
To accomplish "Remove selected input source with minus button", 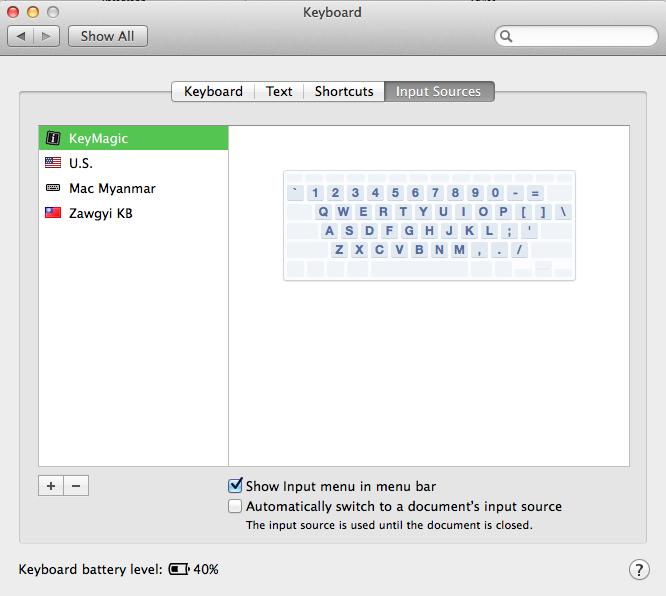I will point(76,486).
